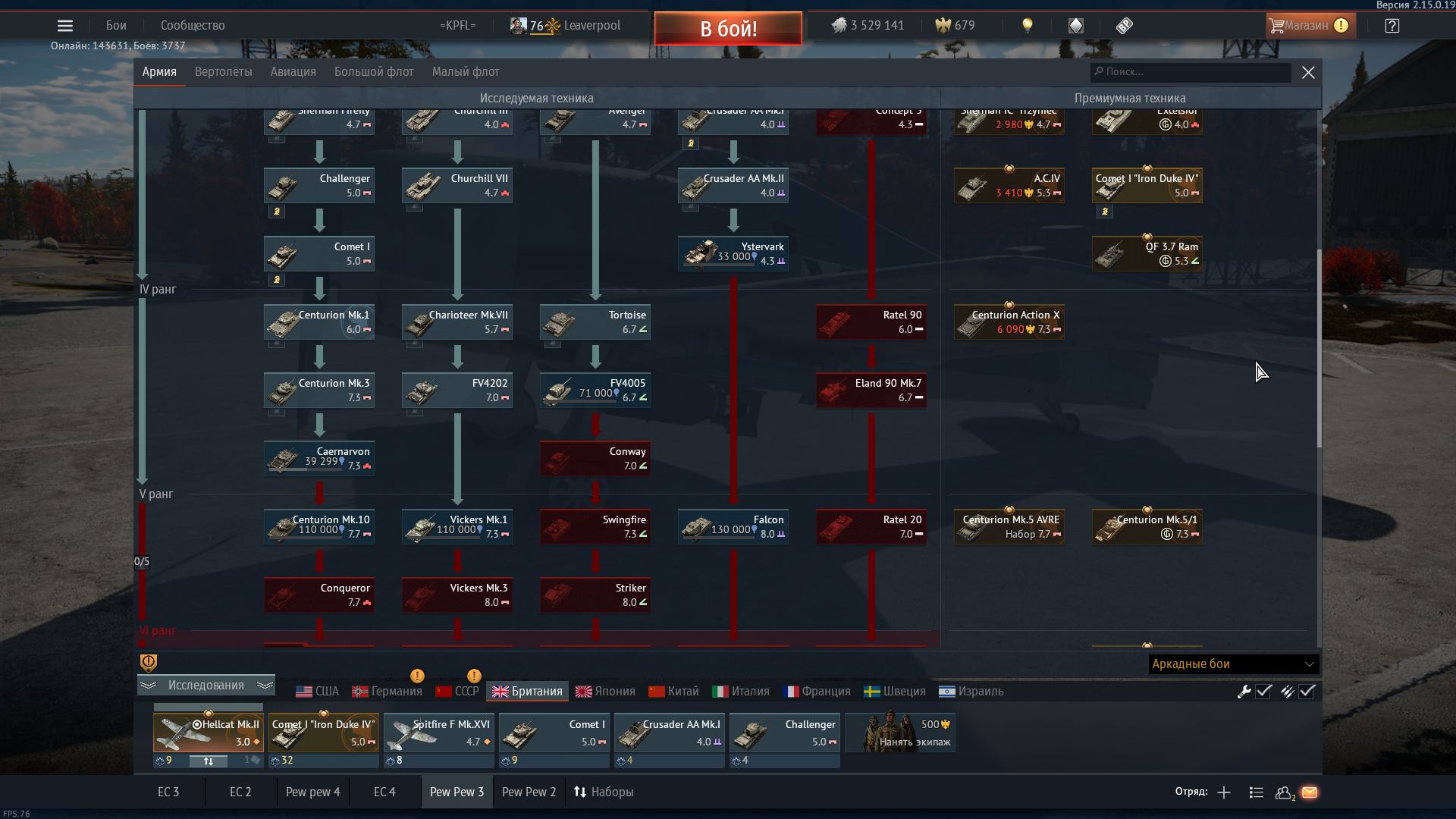Viewport: 1456px width, 819px height.
Task: Select the Charioteer Mk.VII card
Action: 457,322
